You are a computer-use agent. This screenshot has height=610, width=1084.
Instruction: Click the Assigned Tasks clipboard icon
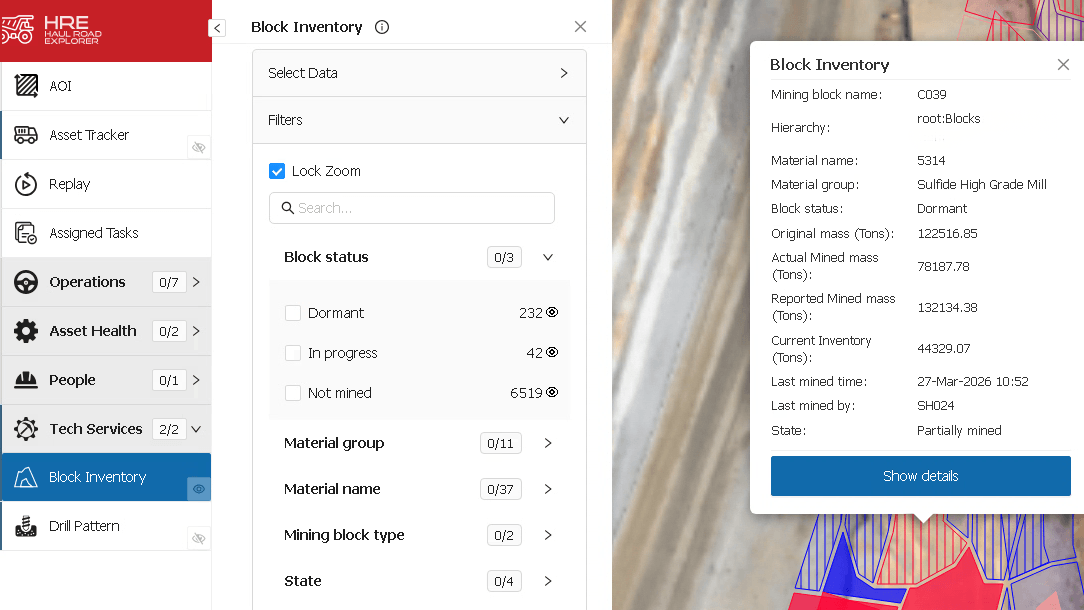click(x=26, y=233)
